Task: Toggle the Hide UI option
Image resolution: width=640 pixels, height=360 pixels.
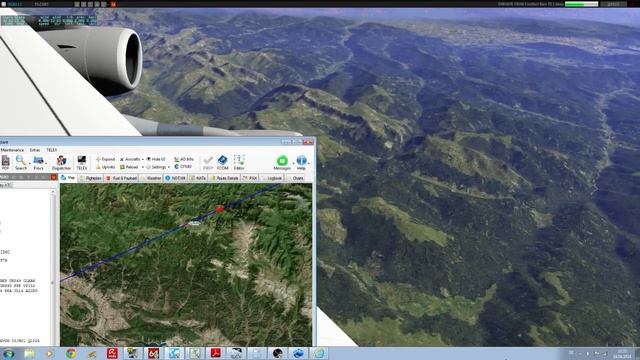Action: coord(156,159)
